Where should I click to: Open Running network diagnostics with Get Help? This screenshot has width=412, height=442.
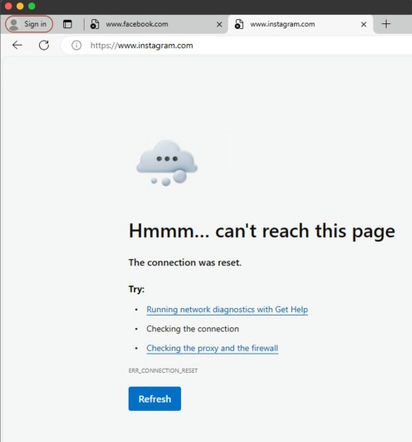click(x=227, y=309)
